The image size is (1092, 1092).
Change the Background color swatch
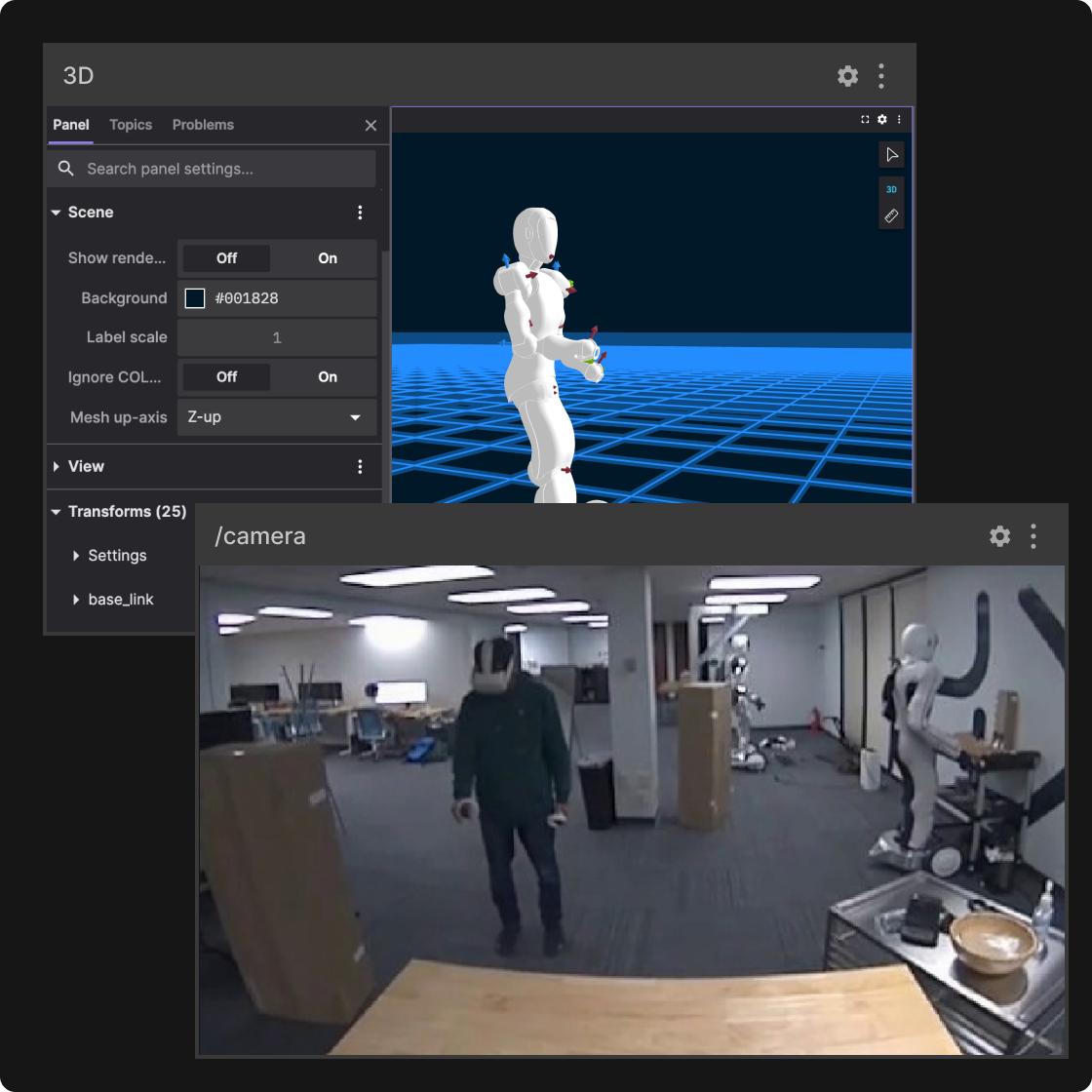pos(194,297)
